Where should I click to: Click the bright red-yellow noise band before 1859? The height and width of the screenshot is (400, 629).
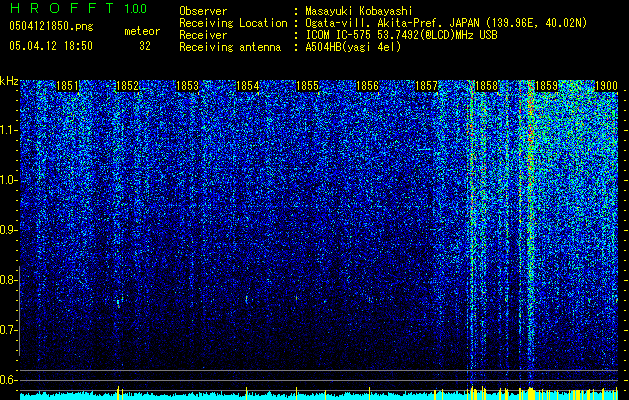point(531,233)
